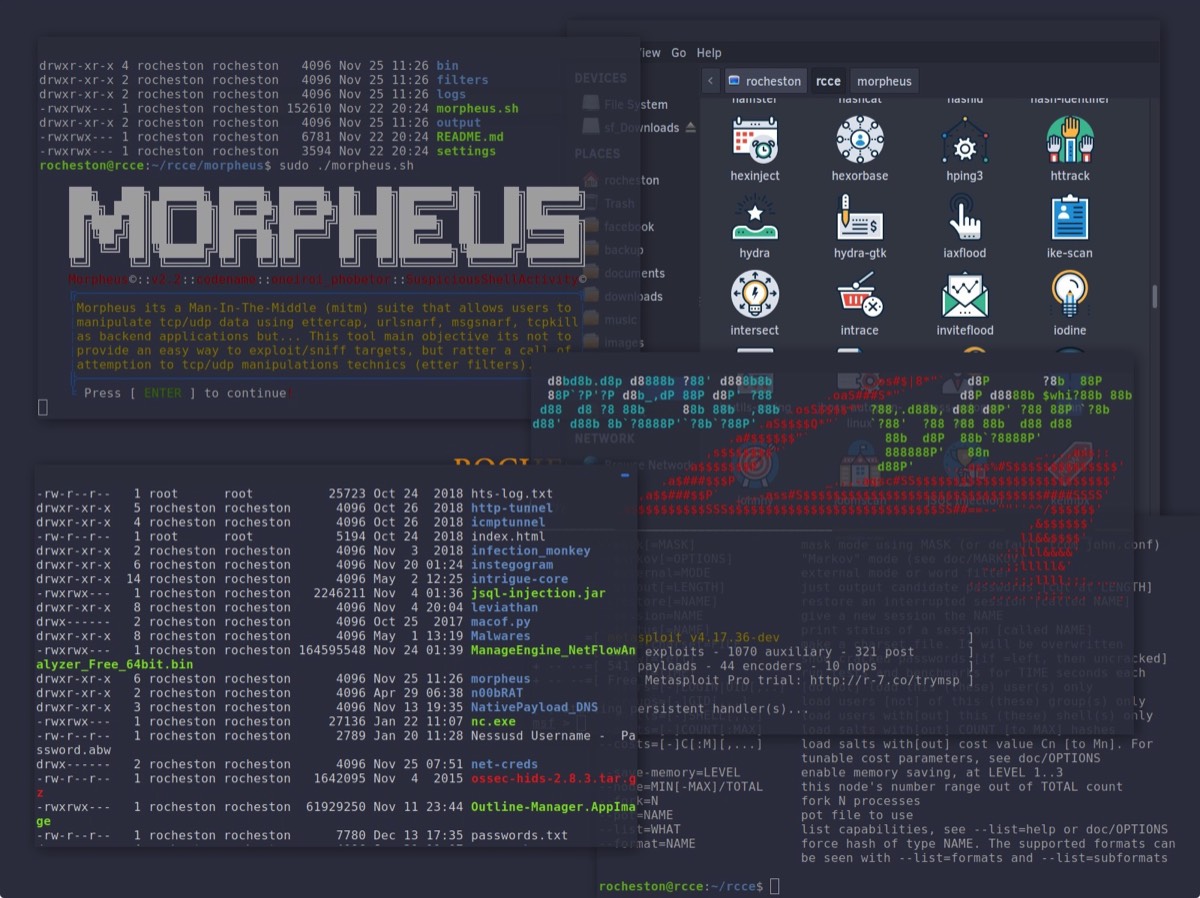Select the httrack icon
This screenshot has width=1200, height=898.
click(1069, 141)
